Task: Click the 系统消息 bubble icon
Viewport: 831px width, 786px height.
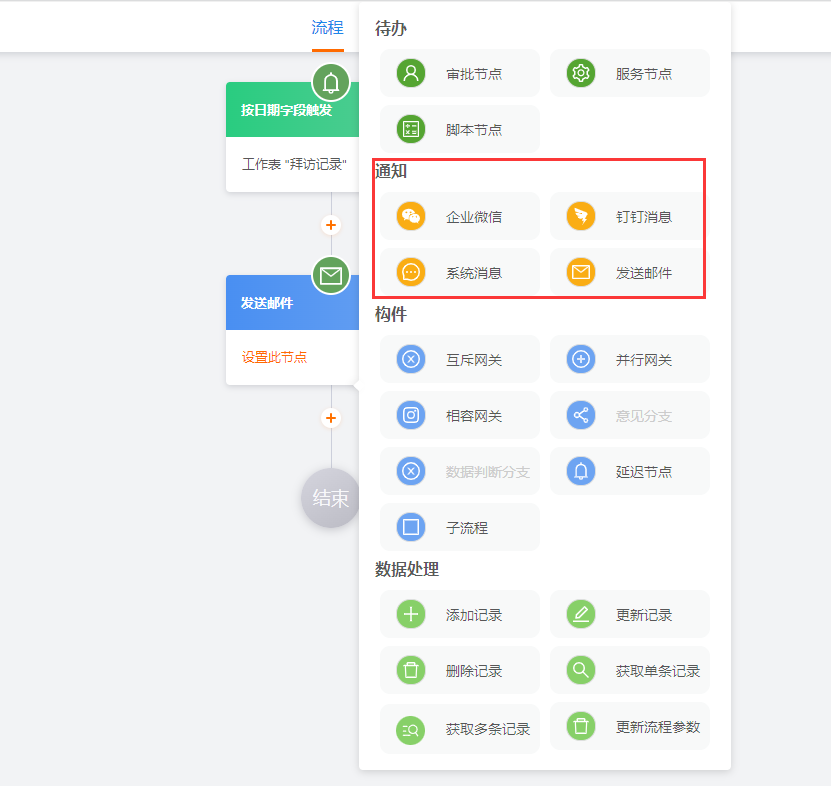Action: [411, 272]
